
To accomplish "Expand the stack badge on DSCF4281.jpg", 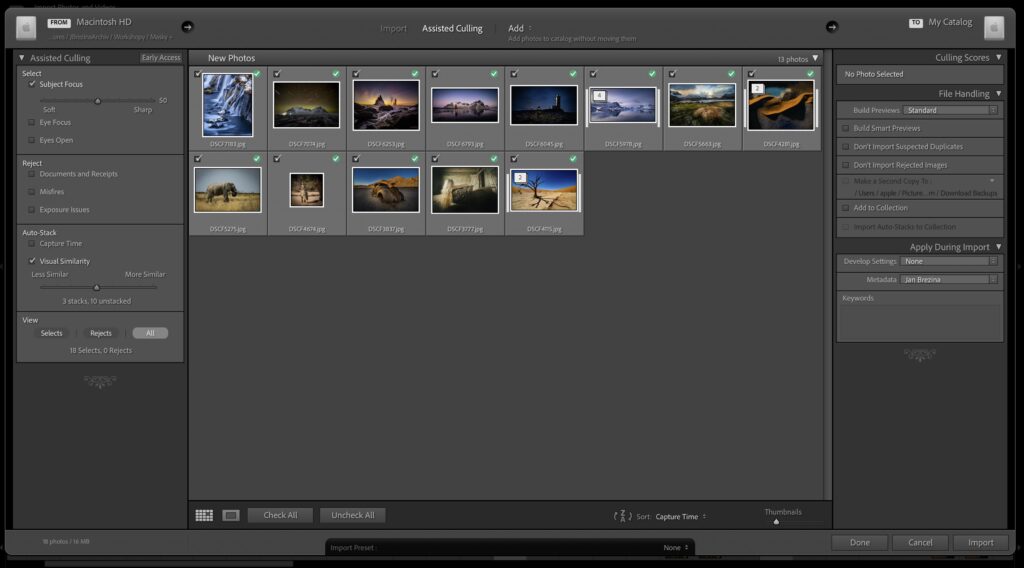I will [x=757, y=88].
